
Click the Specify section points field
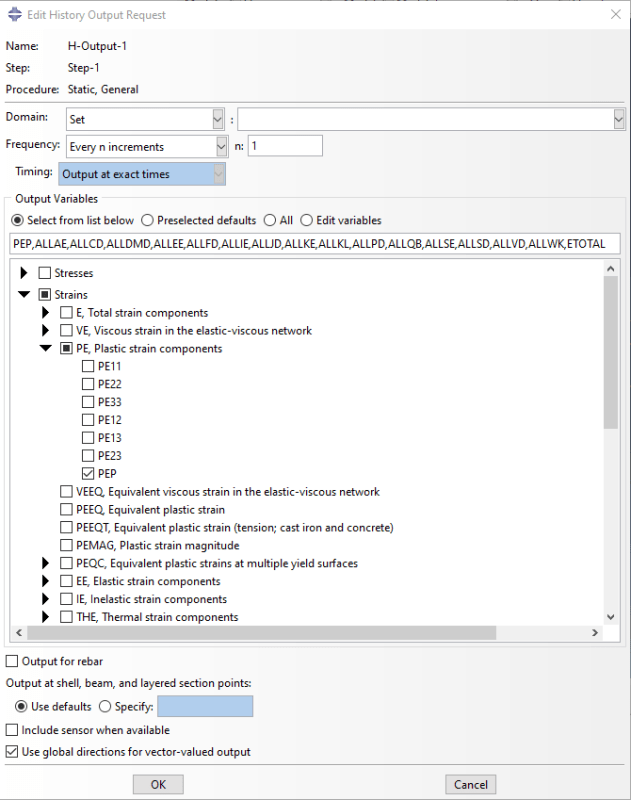click(205, 707)
